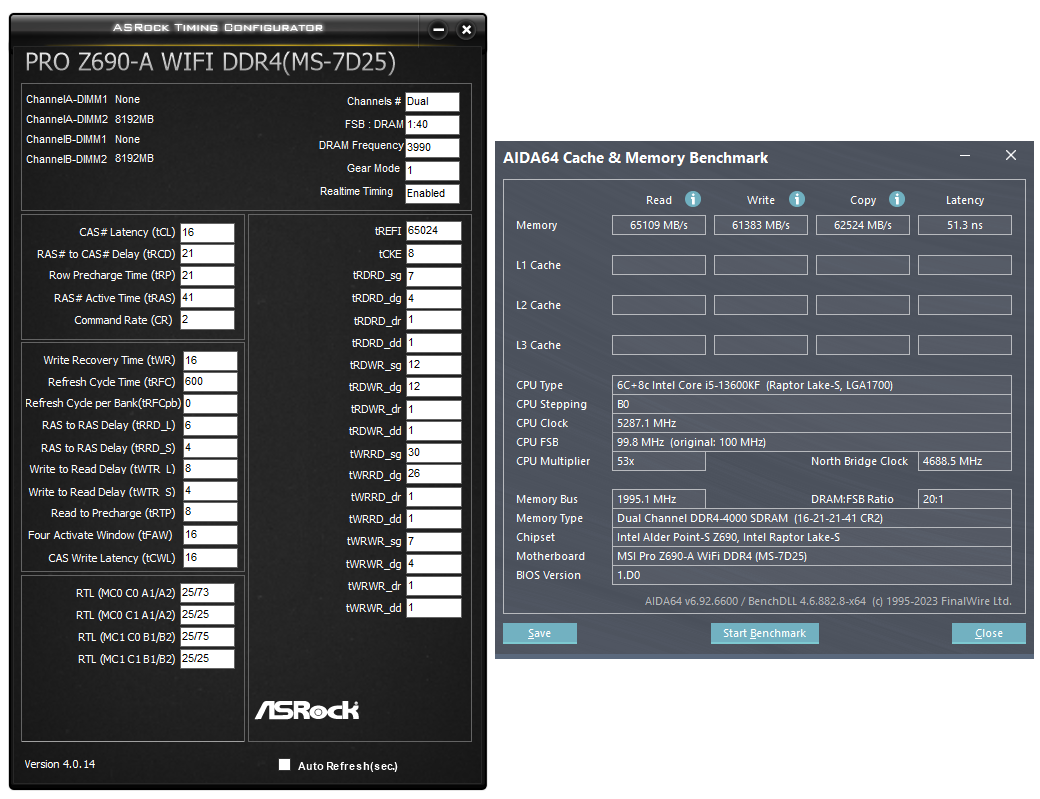Image resolution: width=1040 pixels, height=799 pixels.
Task: Click the tREFI value field
Action: (434, 231)
